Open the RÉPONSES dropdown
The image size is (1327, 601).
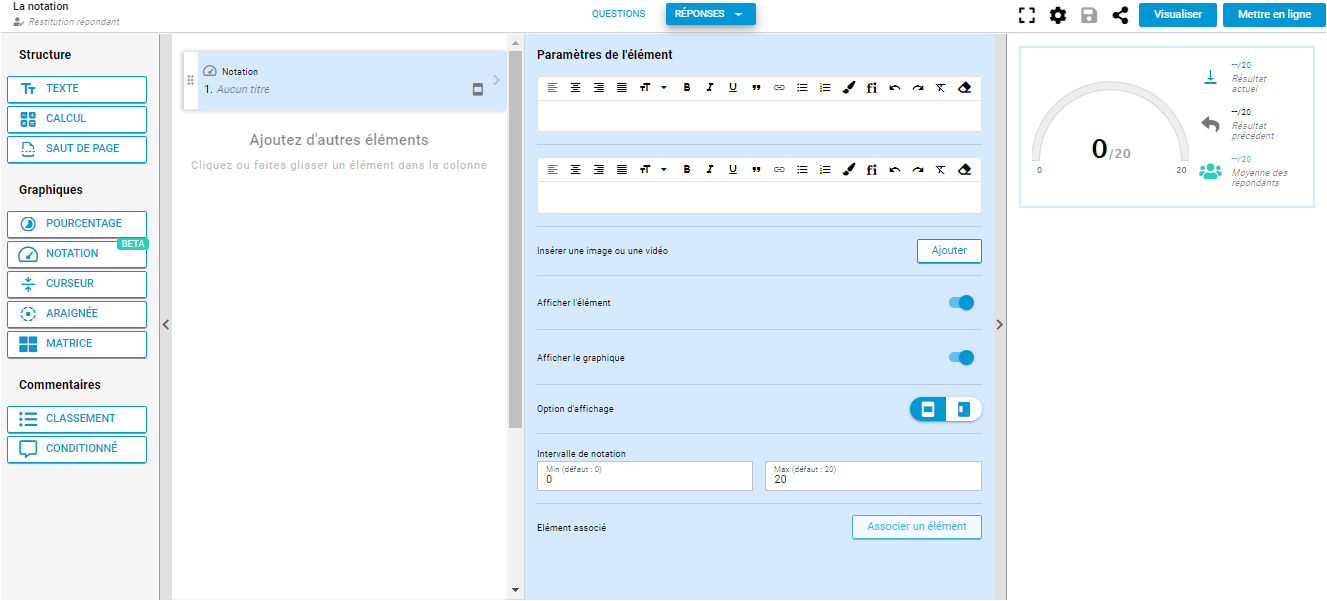(x=711, y=14)
